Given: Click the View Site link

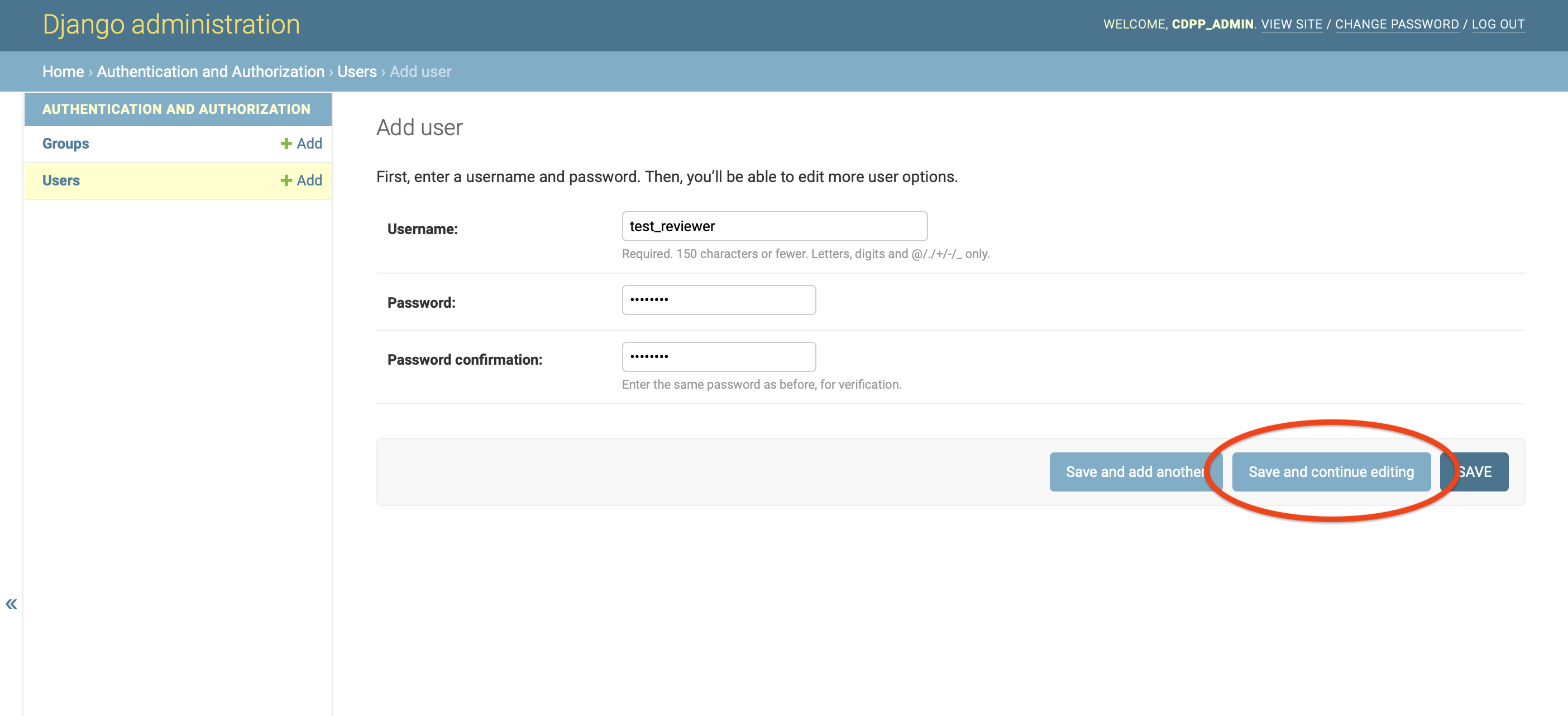Looking at the screenshot, I should 1292,24.
